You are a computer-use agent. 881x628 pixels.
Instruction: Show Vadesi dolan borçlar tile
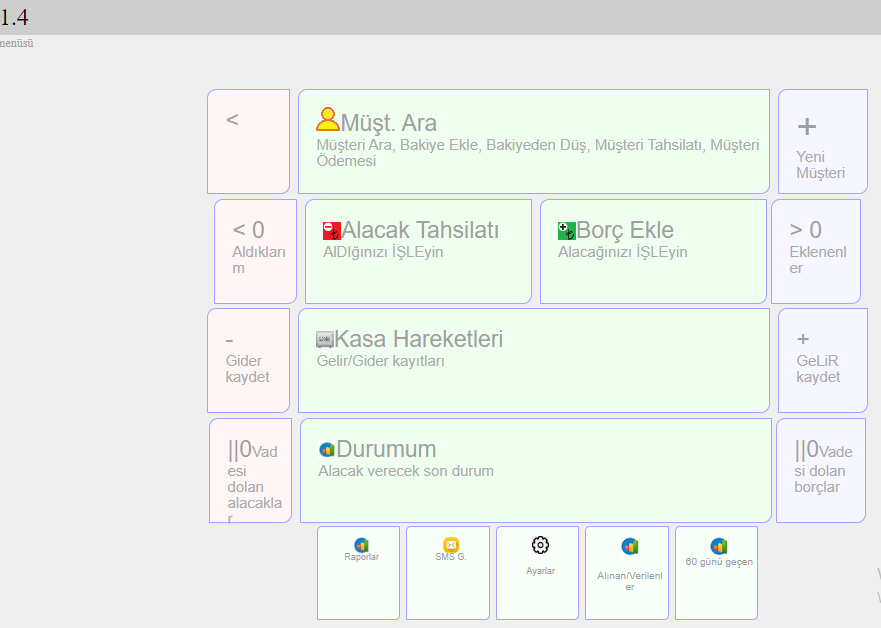(821, 470)
